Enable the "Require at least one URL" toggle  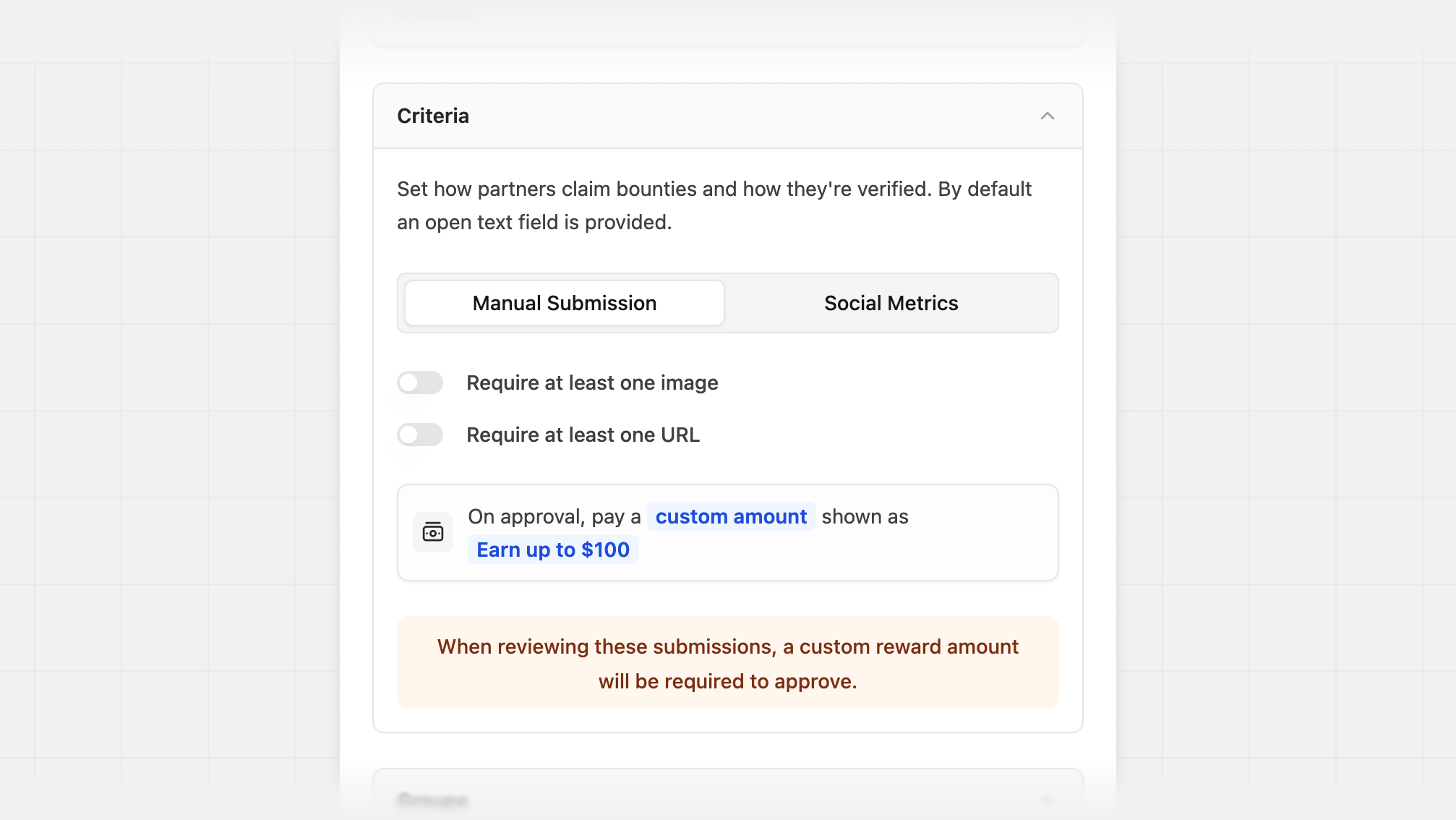point(420,435)
